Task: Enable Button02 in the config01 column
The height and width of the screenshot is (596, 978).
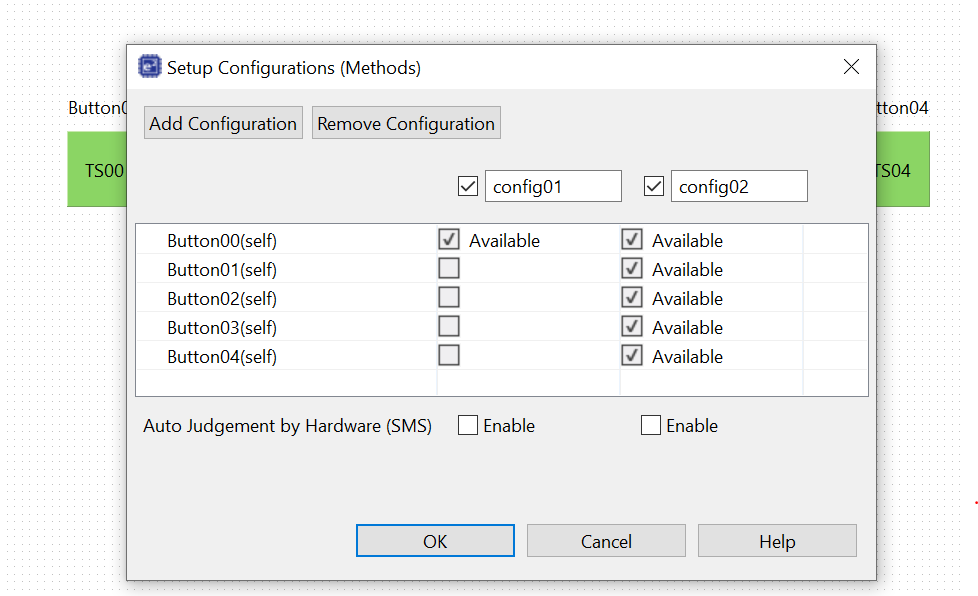Action: point(449,298)
